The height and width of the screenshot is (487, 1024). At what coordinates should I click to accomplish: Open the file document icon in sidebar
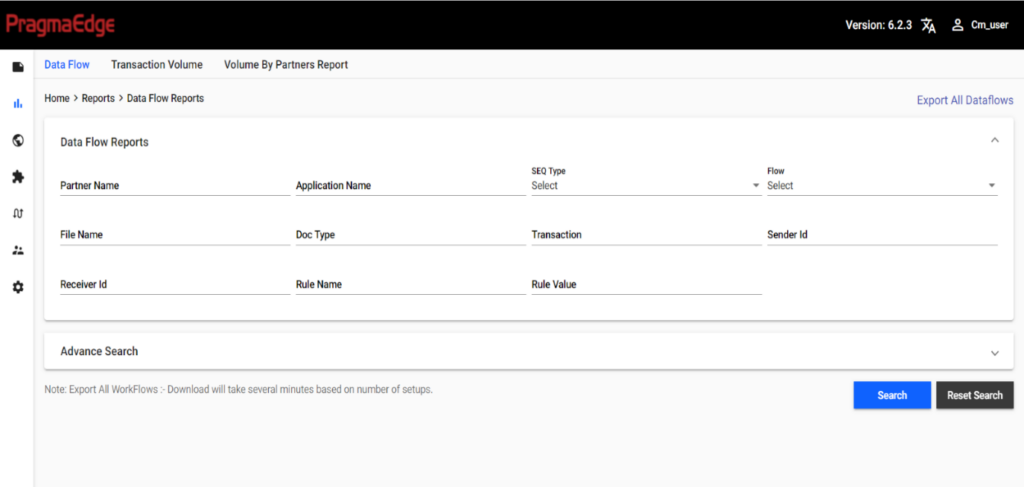18,67
